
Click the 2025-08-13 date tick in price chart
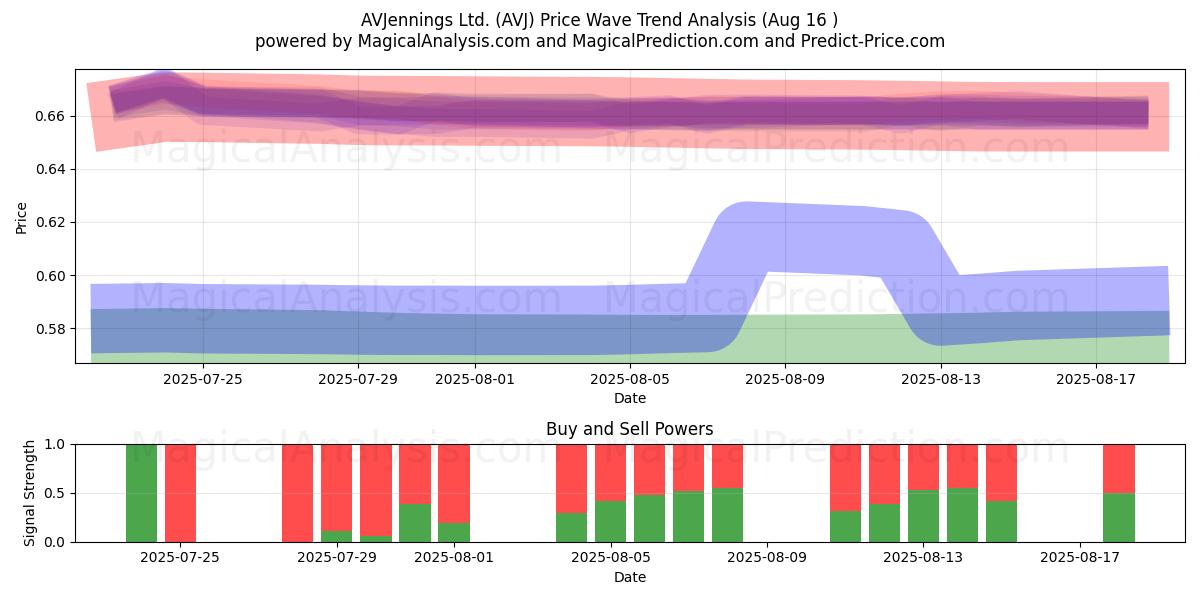[941, 379]
